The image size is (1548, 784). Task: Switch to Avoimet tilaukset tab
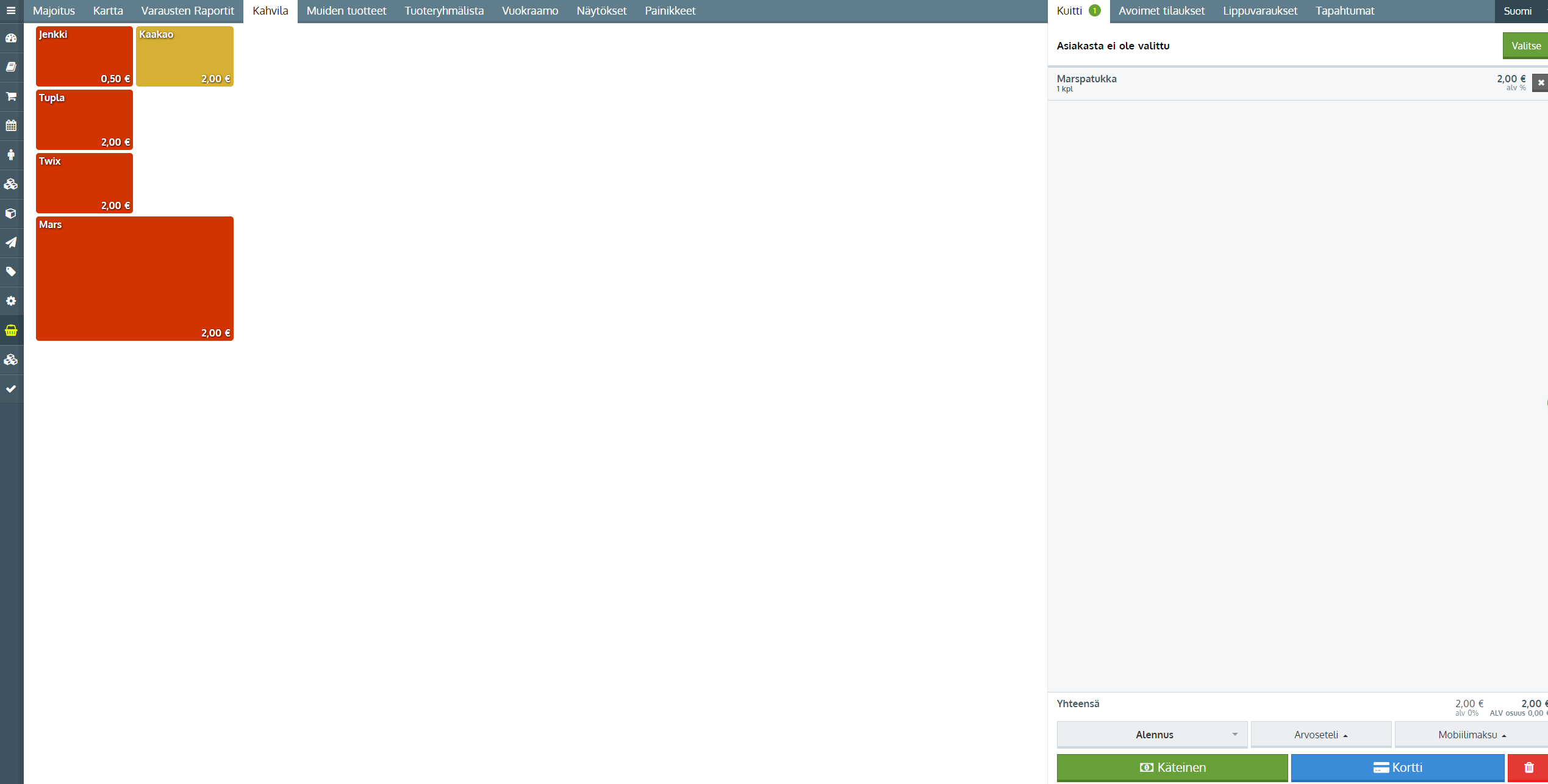tap(1161, 11)
